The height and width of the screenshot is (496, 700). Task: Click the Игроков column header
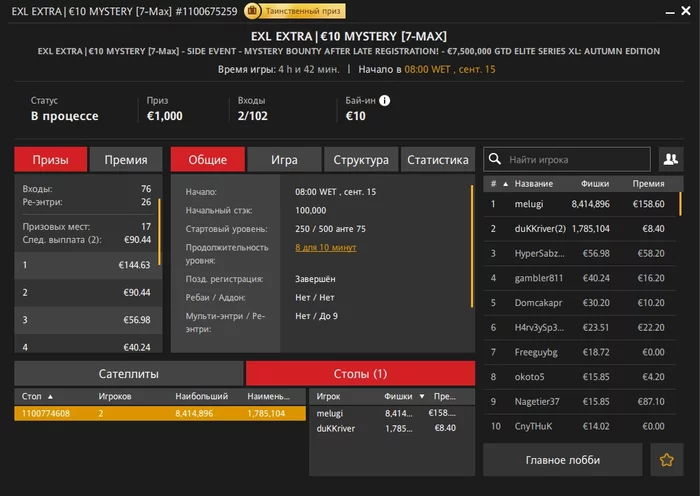tap(115, 396)
